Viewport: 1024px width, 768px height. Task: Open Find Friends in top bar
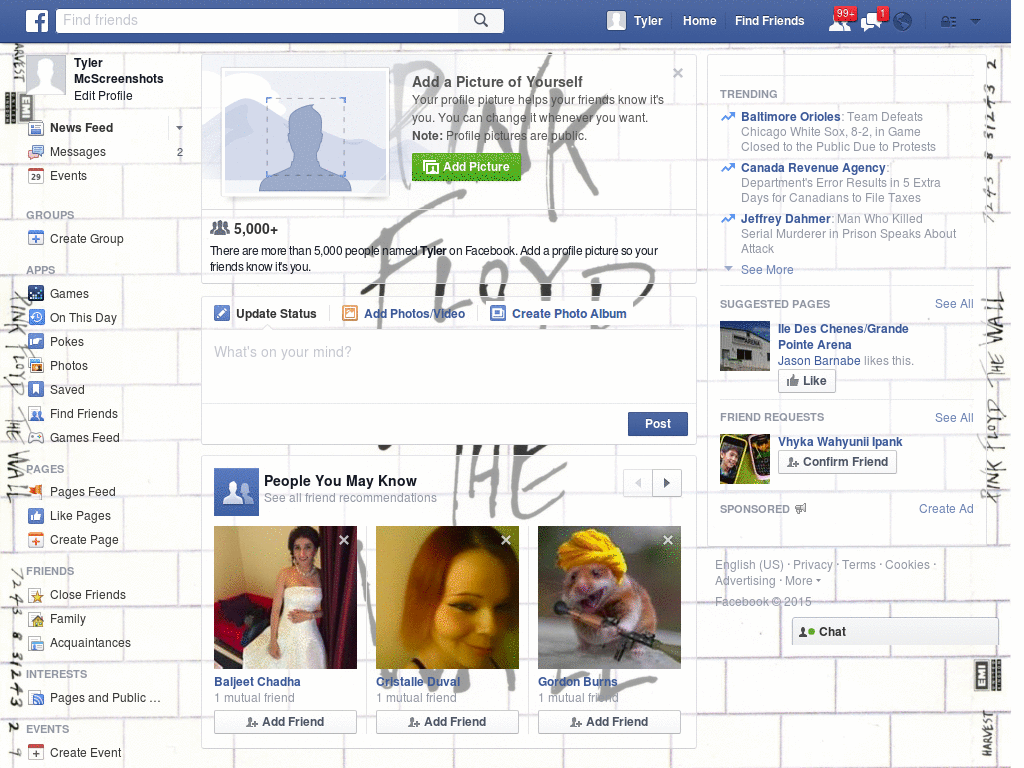pos(769,21)
